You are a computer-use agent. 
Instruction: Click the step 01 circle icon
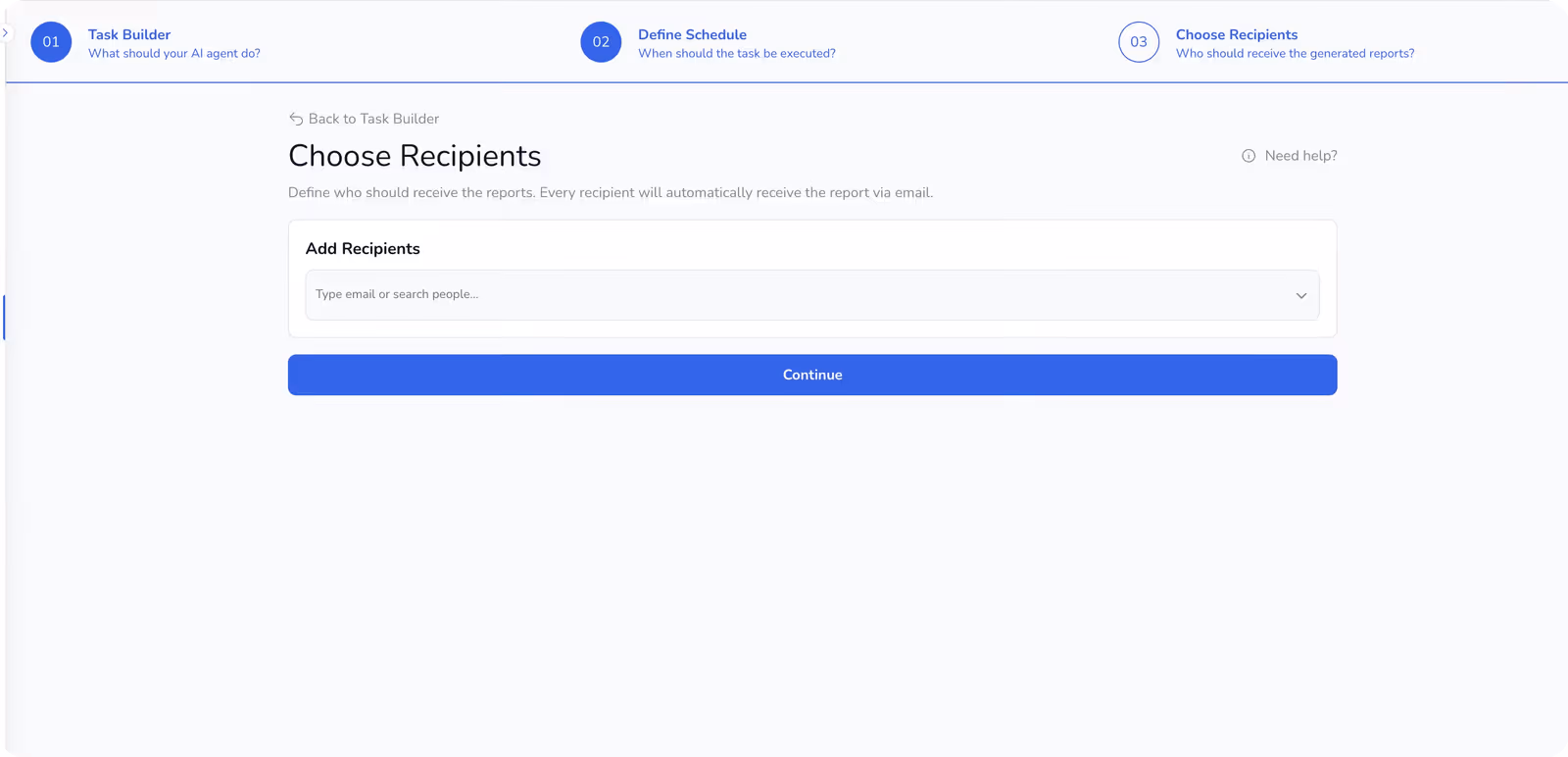coord(51,42)
